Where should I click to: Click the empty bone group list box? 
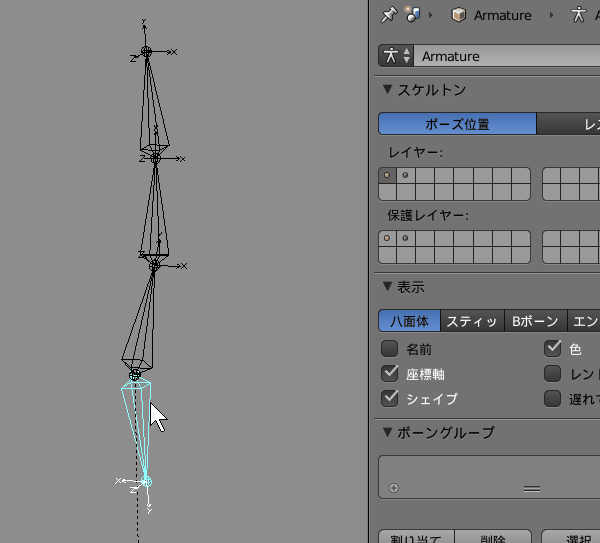coord(489,477)
